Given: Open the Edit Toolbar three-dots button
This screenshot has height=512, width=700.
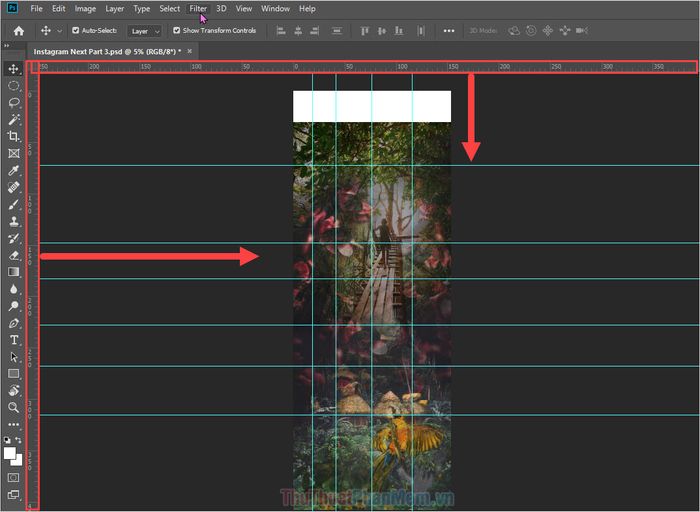Looking at the screenshot, I should [x=13, y=424].
